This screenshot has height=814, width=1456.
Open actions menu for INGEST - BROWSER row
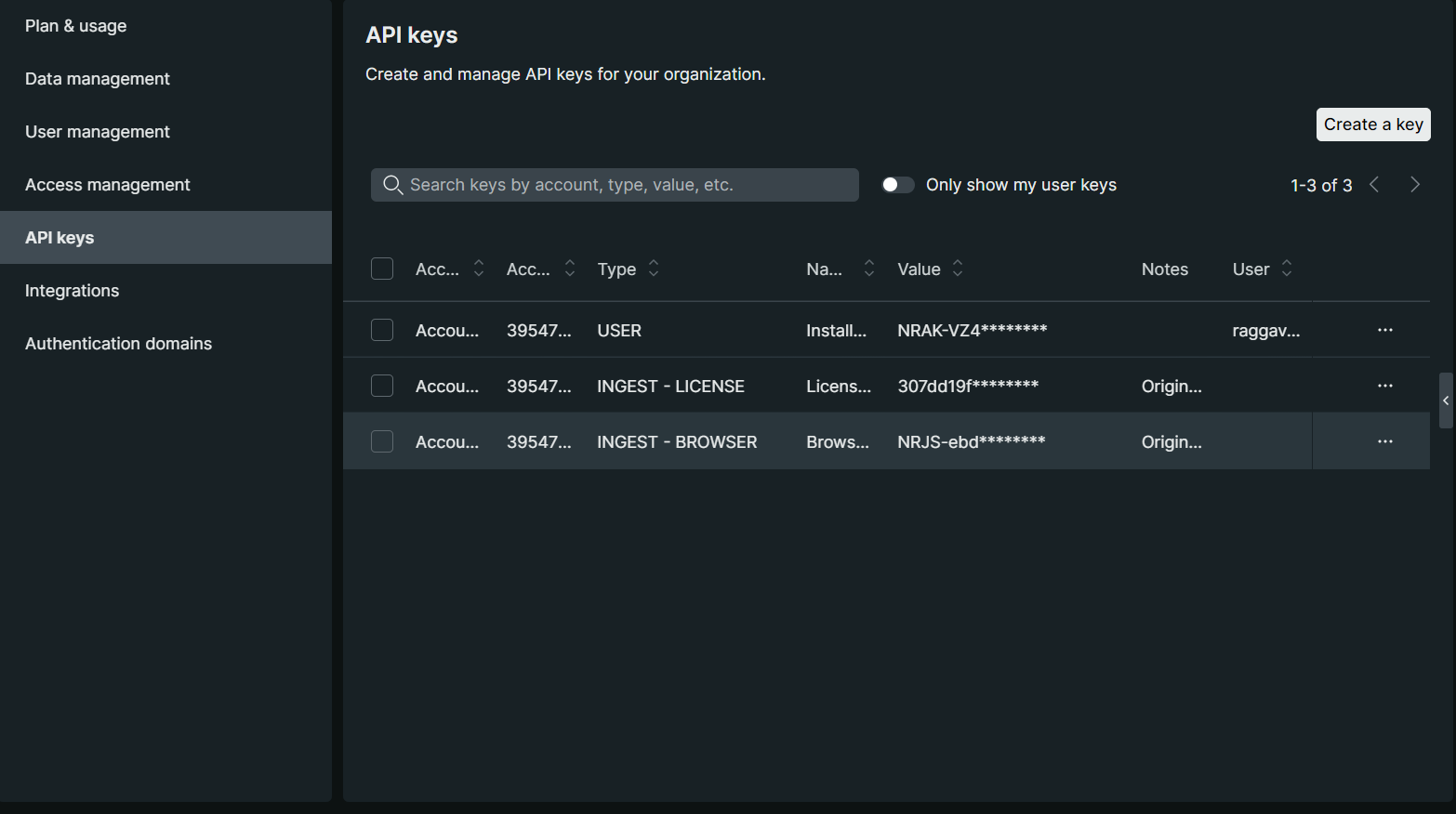coord(1384,441)
